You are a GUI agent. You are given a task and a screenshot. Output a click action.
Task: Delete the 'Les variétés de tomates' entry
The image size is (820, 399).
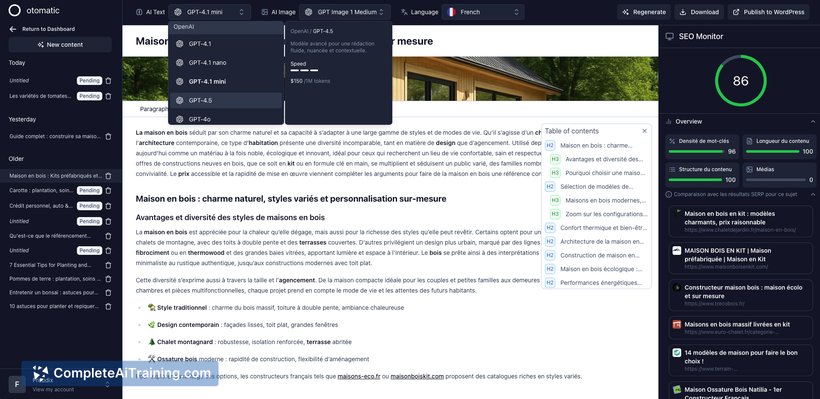(108, 96)
